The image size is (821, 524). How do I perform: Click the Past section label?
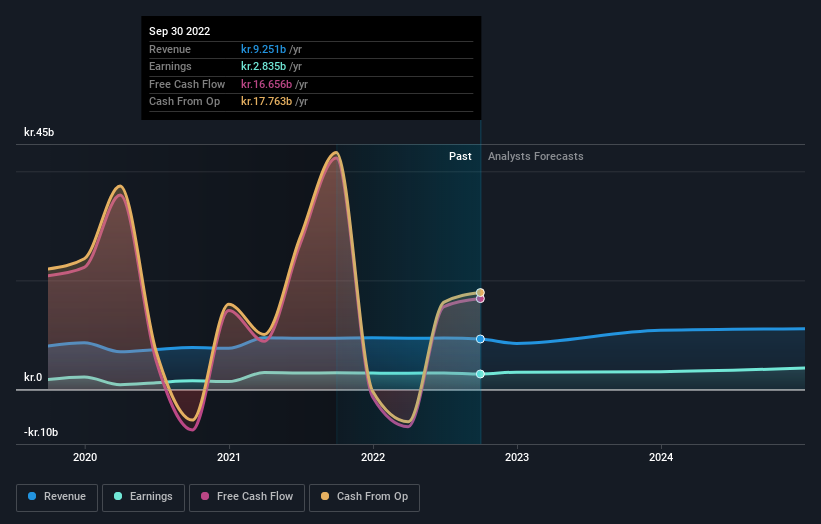click(x=460, y=156)
